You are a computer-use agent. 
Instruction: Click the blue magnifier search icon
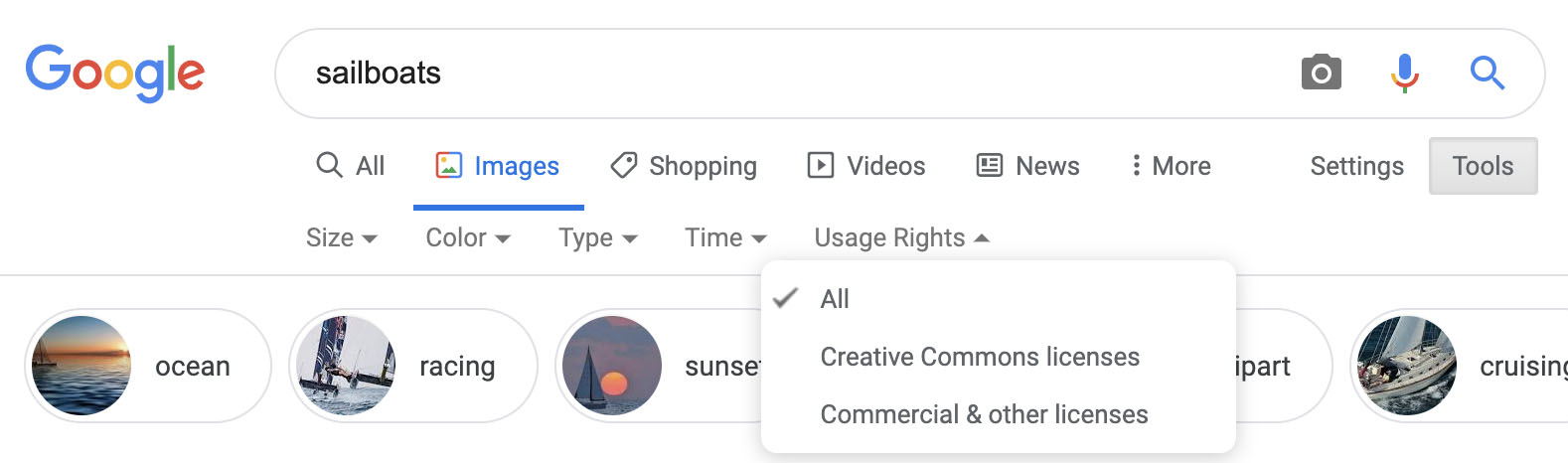pyautogui.click(x=1488, y=73)
